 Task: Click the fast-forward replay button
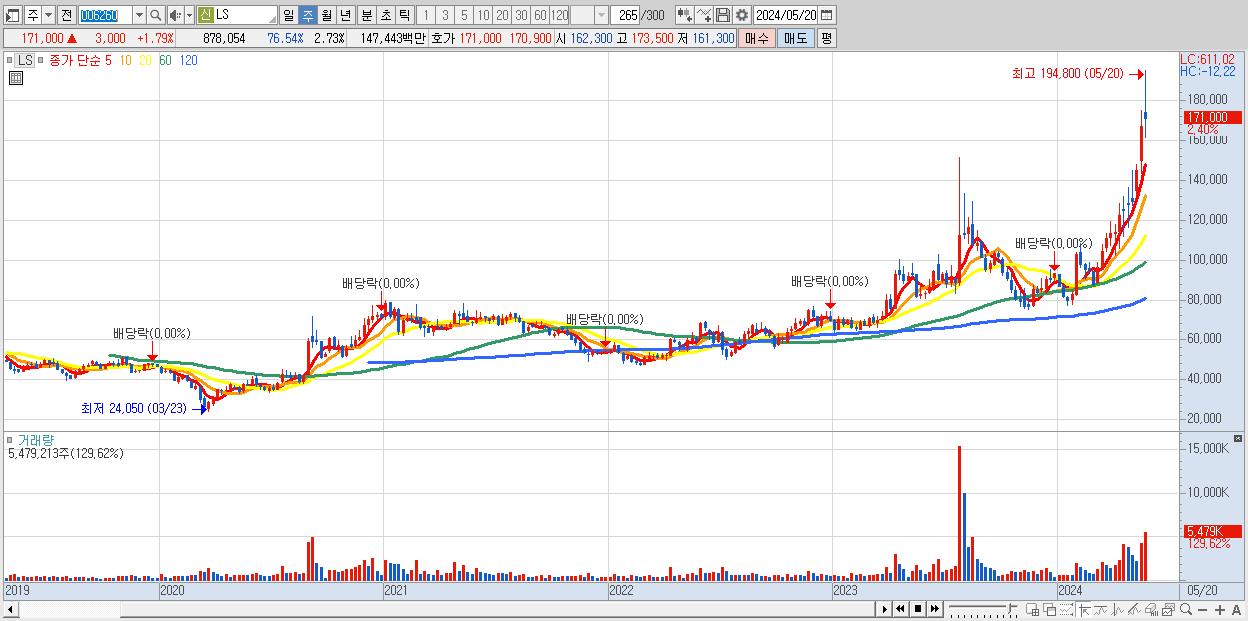(x=935, y=609)
